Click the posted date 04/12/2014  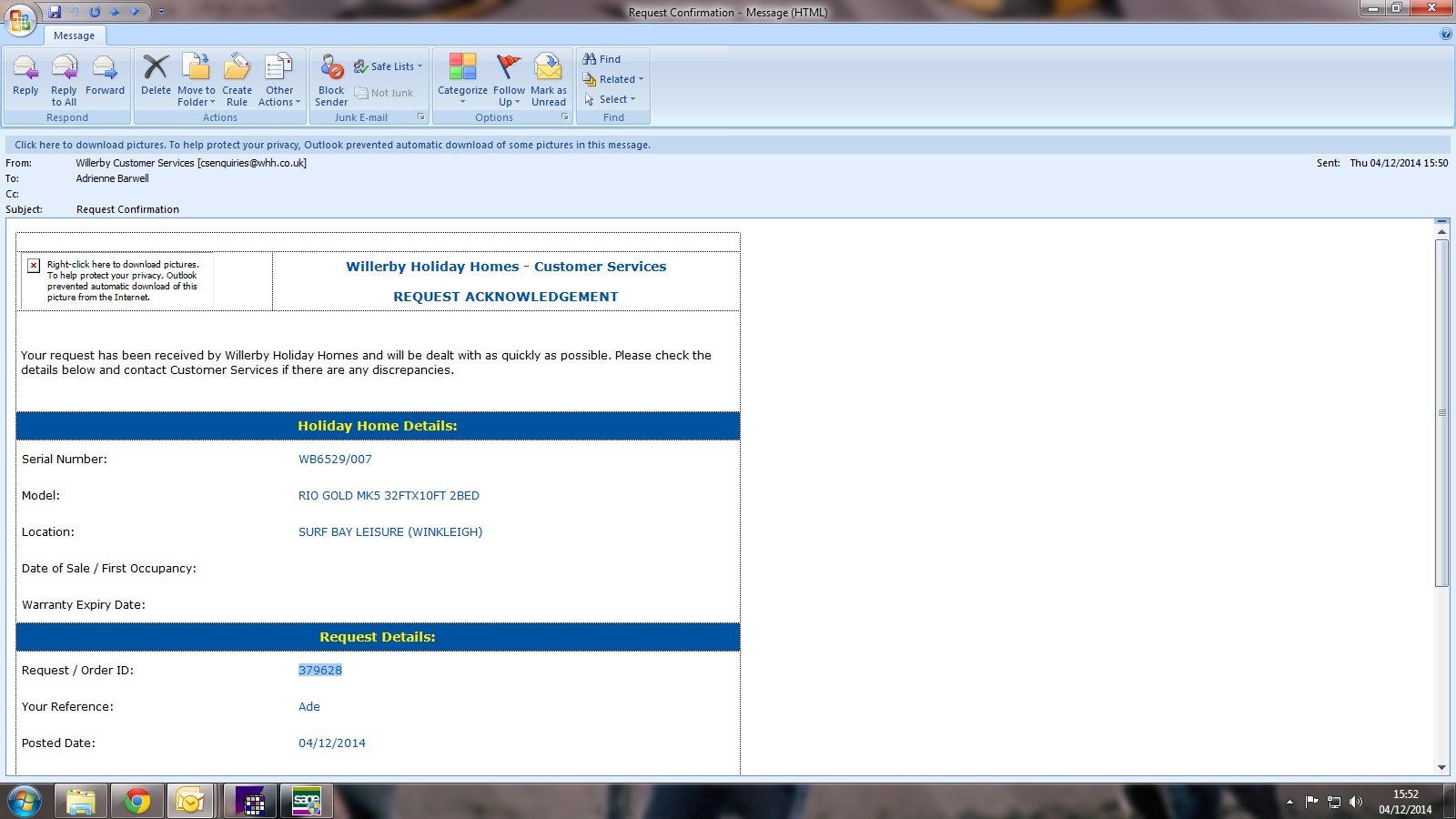(x=332, y=743)
